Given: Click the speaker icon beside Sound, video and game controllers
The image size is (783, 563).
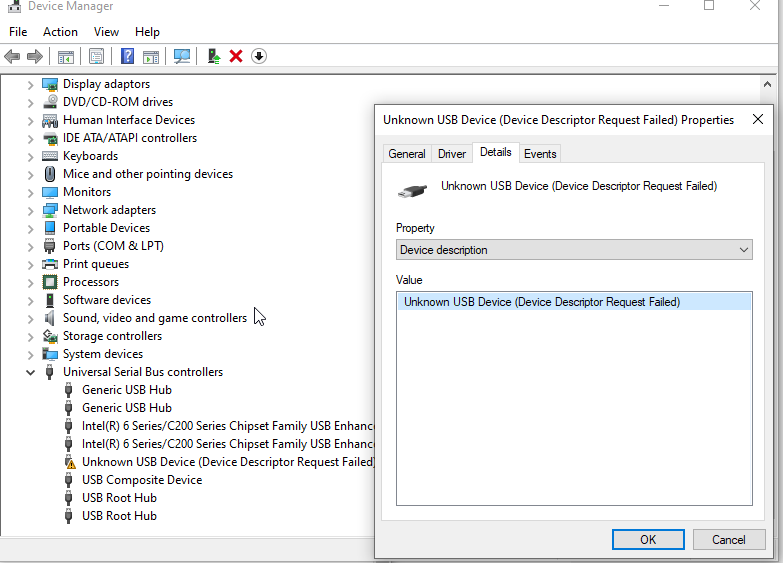Looking at the screenshot, I should pos(49,318).
